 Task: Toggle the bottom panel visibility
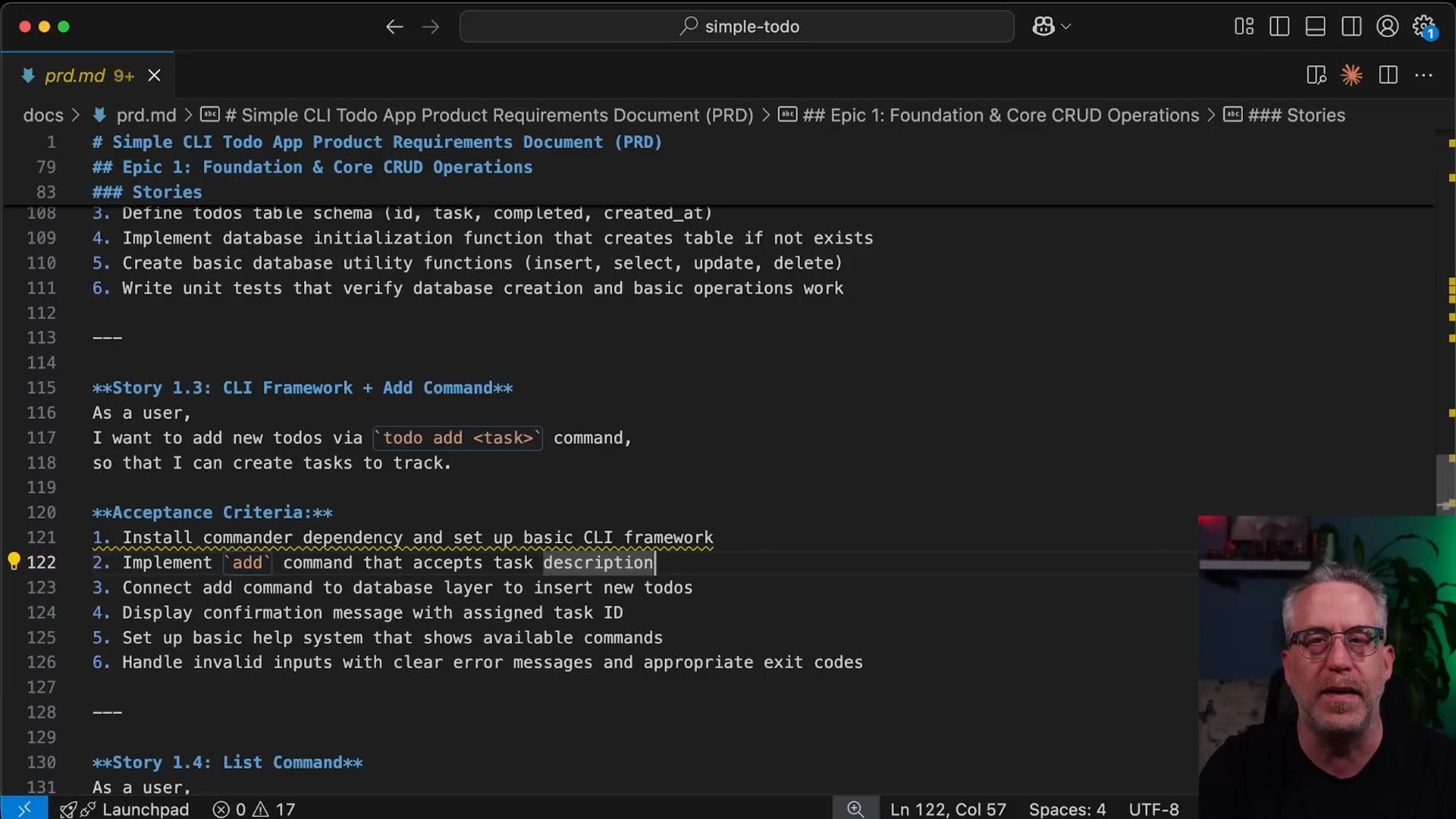coord(1315,27)
